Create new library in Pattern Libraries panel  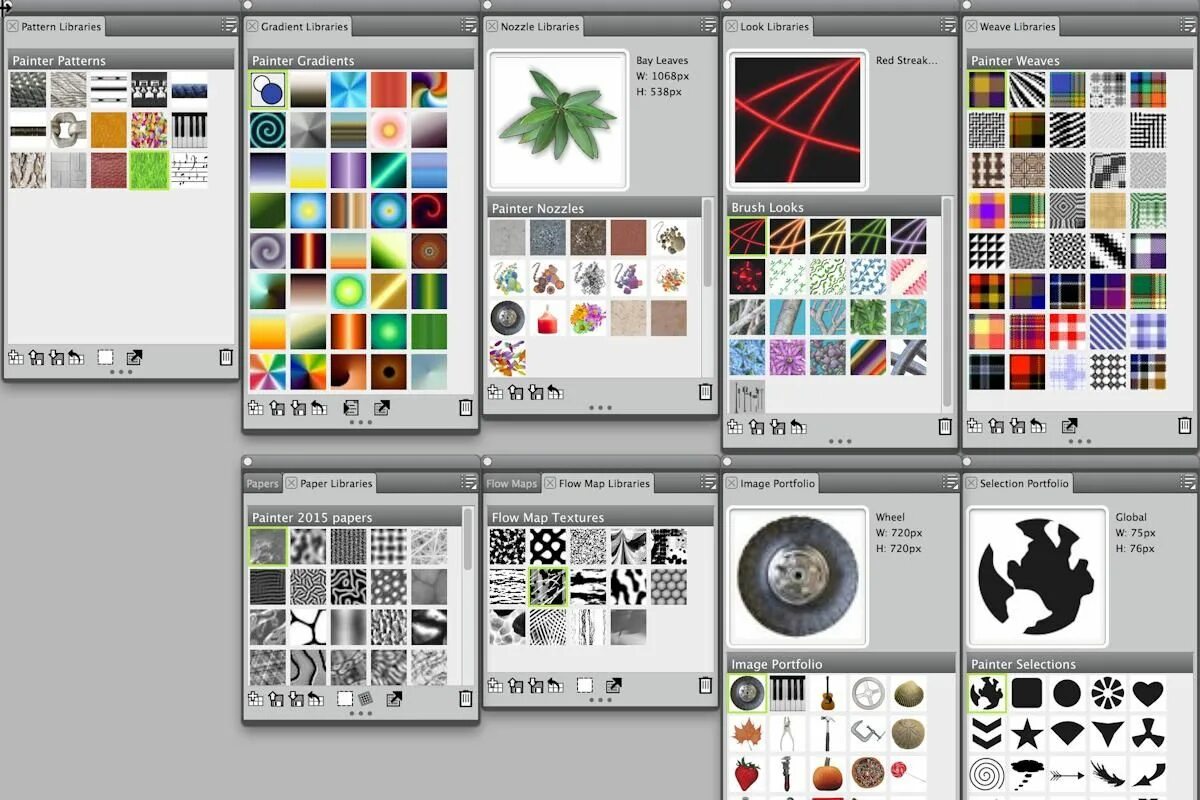tap(16, 357)
